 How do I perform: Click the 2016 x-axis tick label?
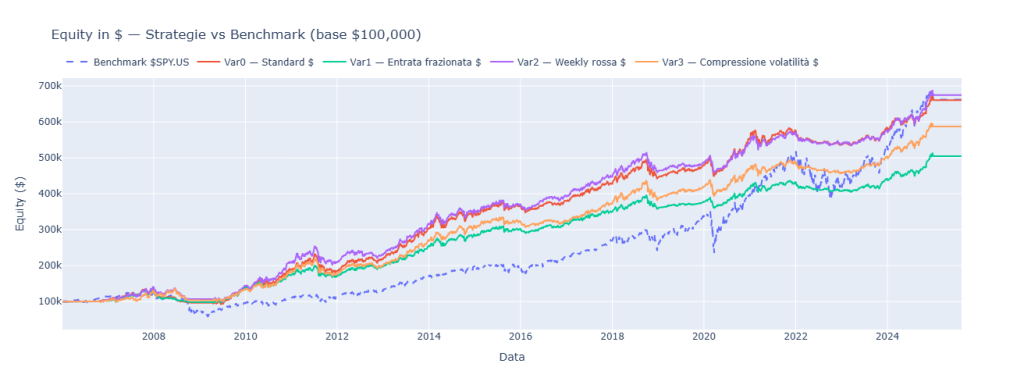tap(520, 336)
